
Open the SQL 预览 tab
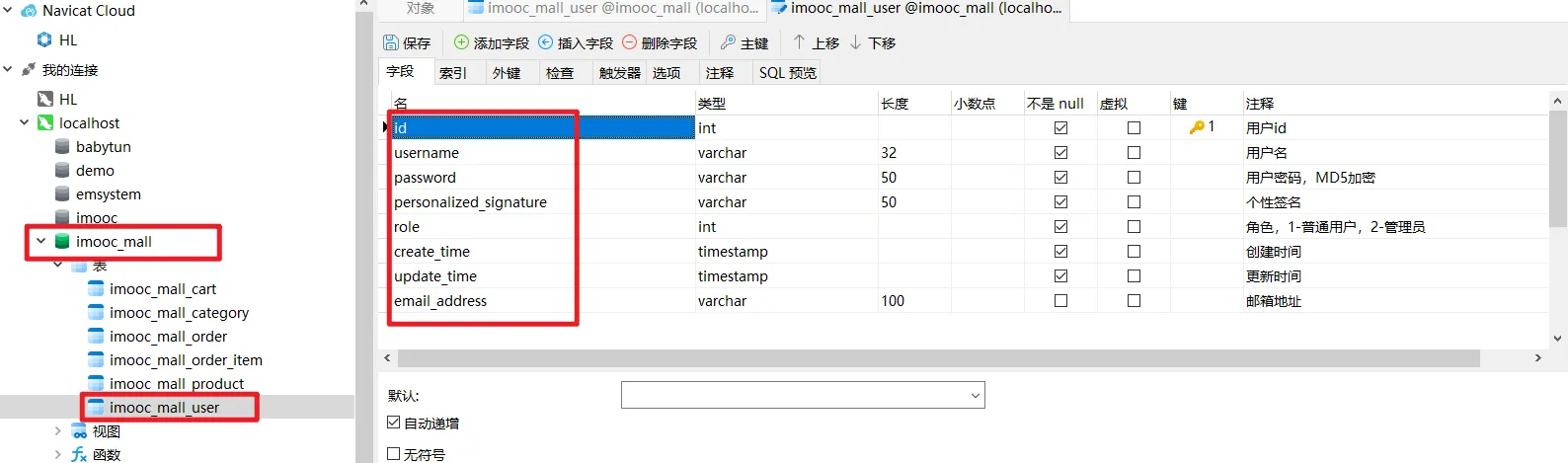pyautogui.click(x=787, y=73)
